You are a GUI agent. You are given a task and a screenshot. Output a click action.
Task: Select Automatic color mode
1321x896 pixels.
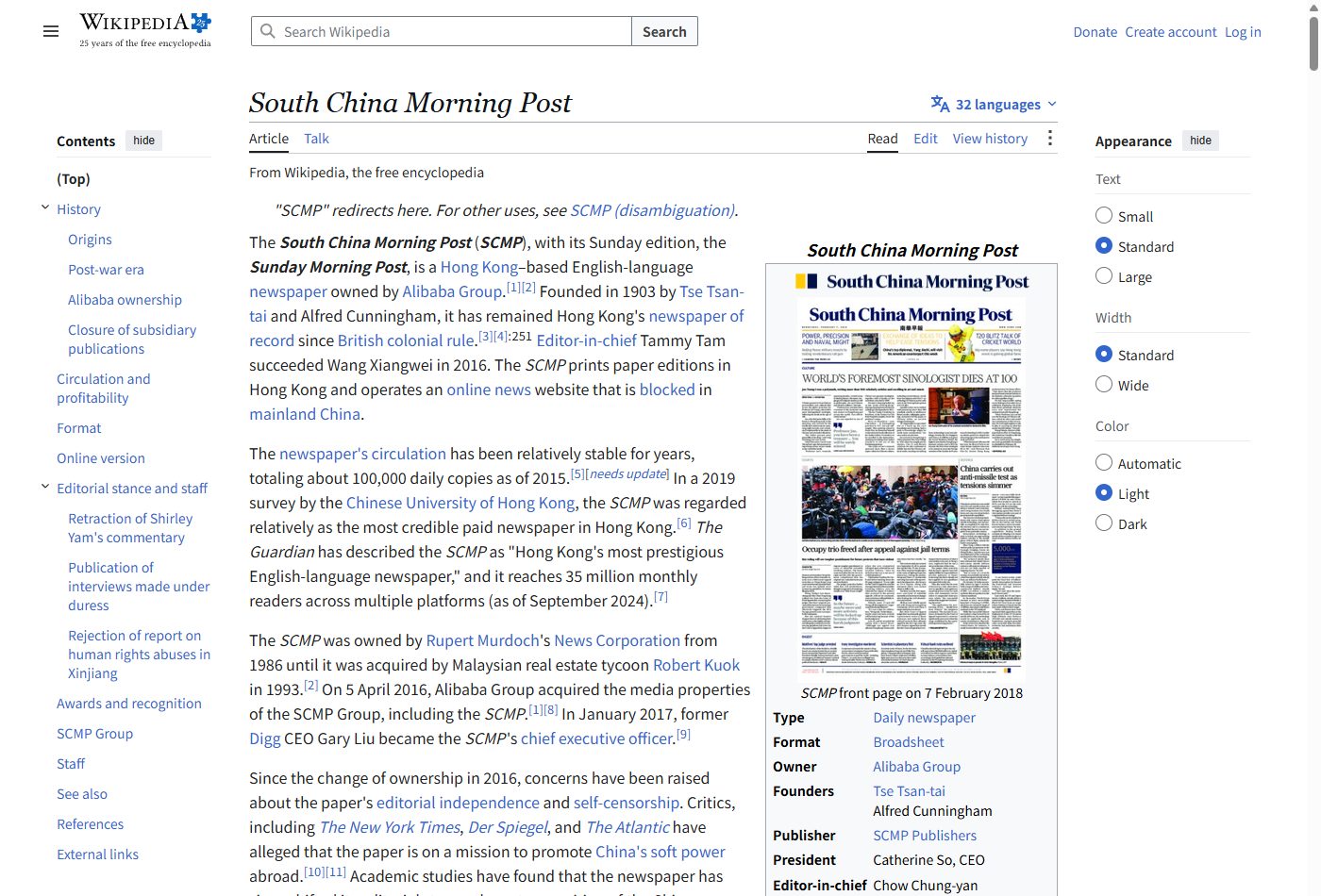[x=1104, y=462]
